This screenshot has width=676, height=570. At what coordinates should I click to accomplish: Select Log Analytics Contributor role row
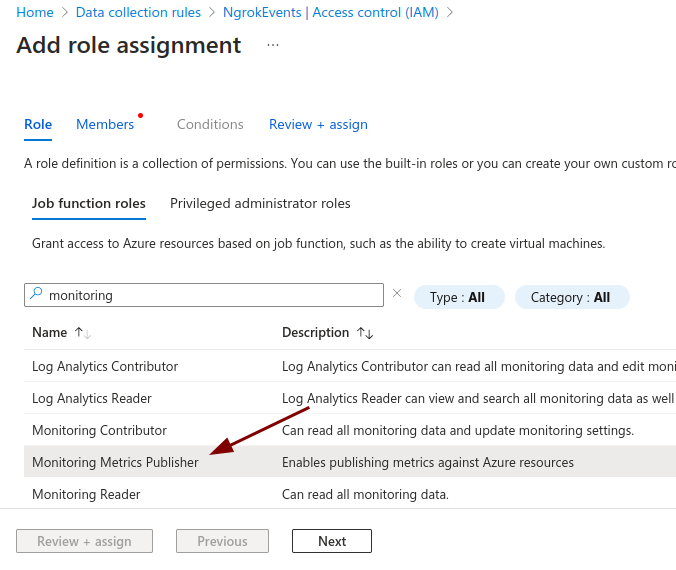coord(105,366)
